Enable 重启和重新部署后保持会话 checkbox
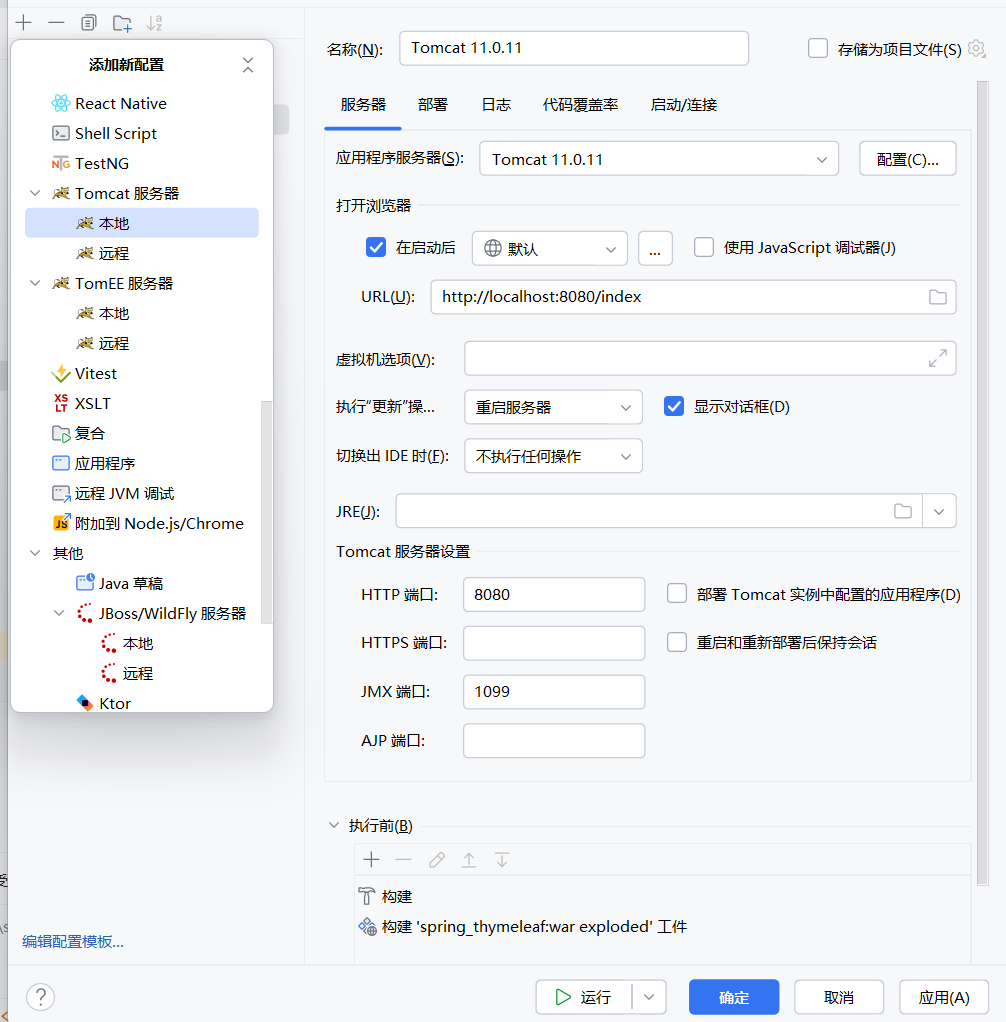The width and height of the screenshot is (1006, 1022). coord(677,642)
